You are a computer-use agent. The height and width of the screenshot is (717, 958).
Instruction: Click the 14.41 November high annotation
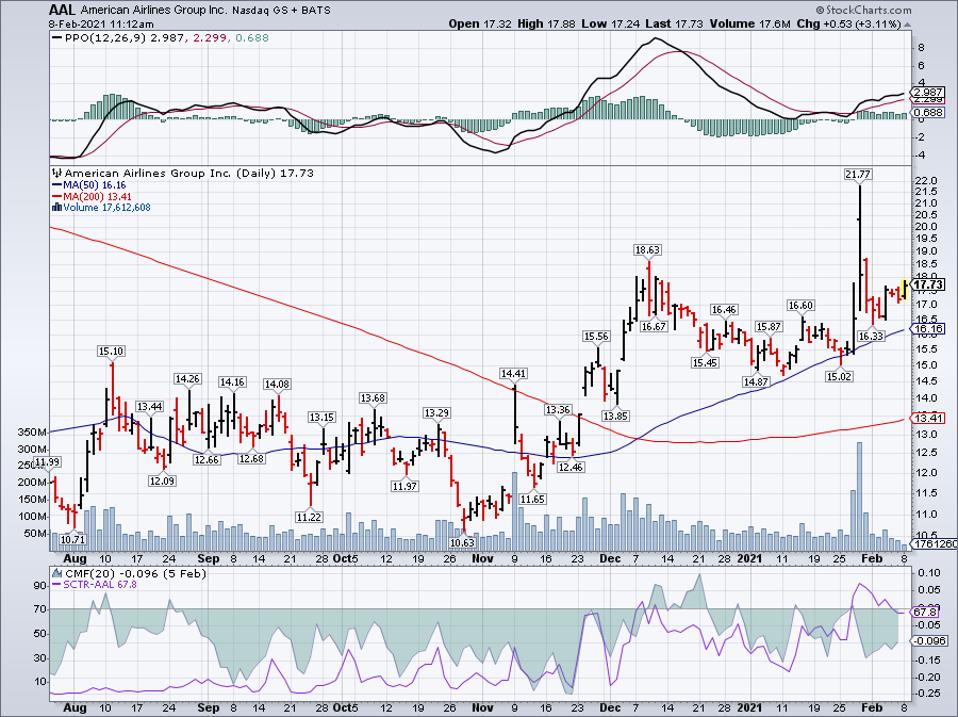point(514,373)
